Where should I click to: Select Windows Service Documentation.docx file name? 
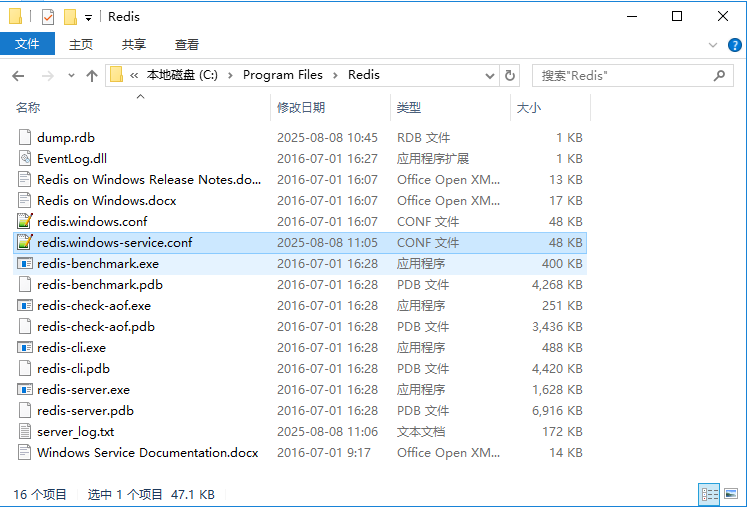pyautogui.click(x=148, y=452)
